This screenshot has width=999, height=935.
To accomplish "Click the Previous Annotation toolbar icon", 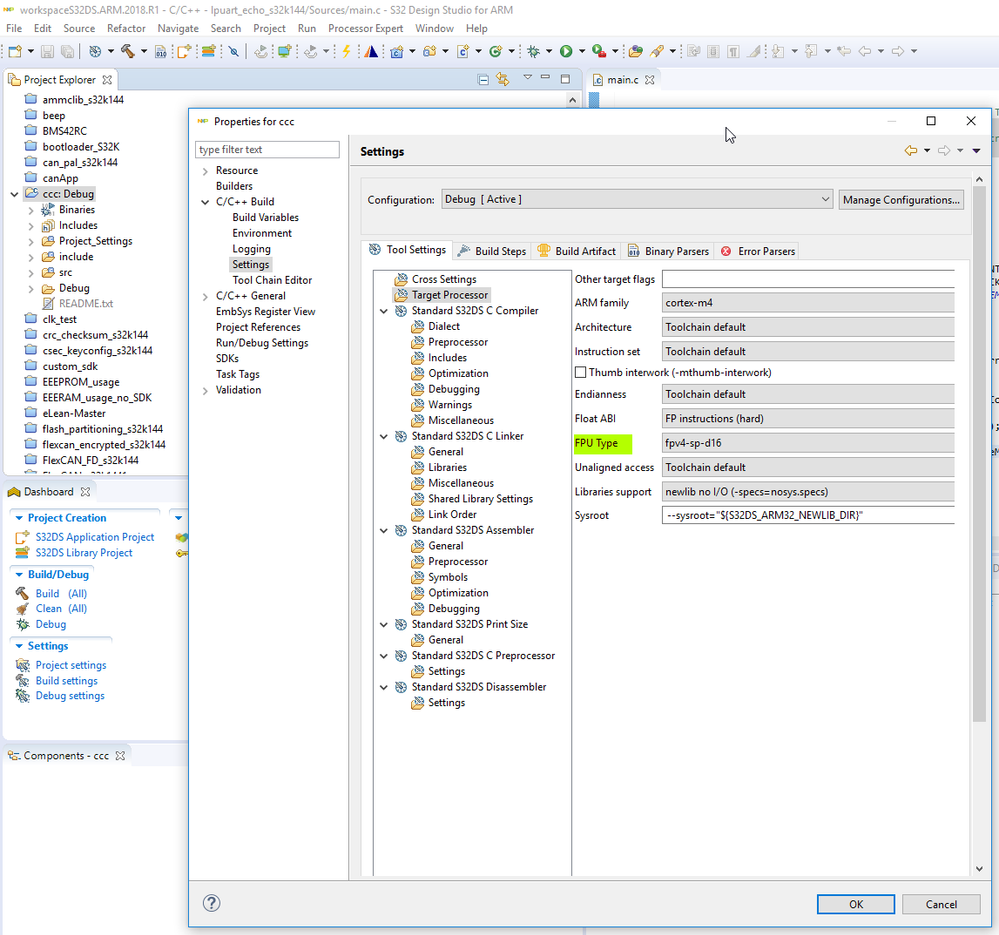I will tap(811, 52).
